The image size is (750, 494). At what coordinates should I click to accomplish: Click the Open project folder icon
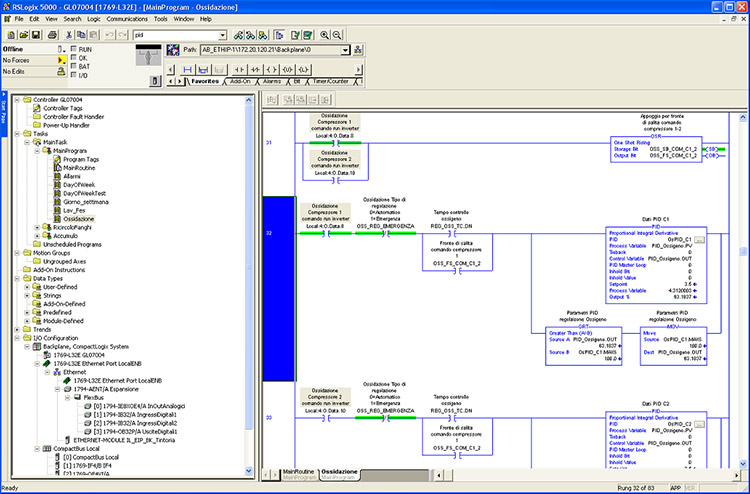pyautogui.click(x=23, y=35)
